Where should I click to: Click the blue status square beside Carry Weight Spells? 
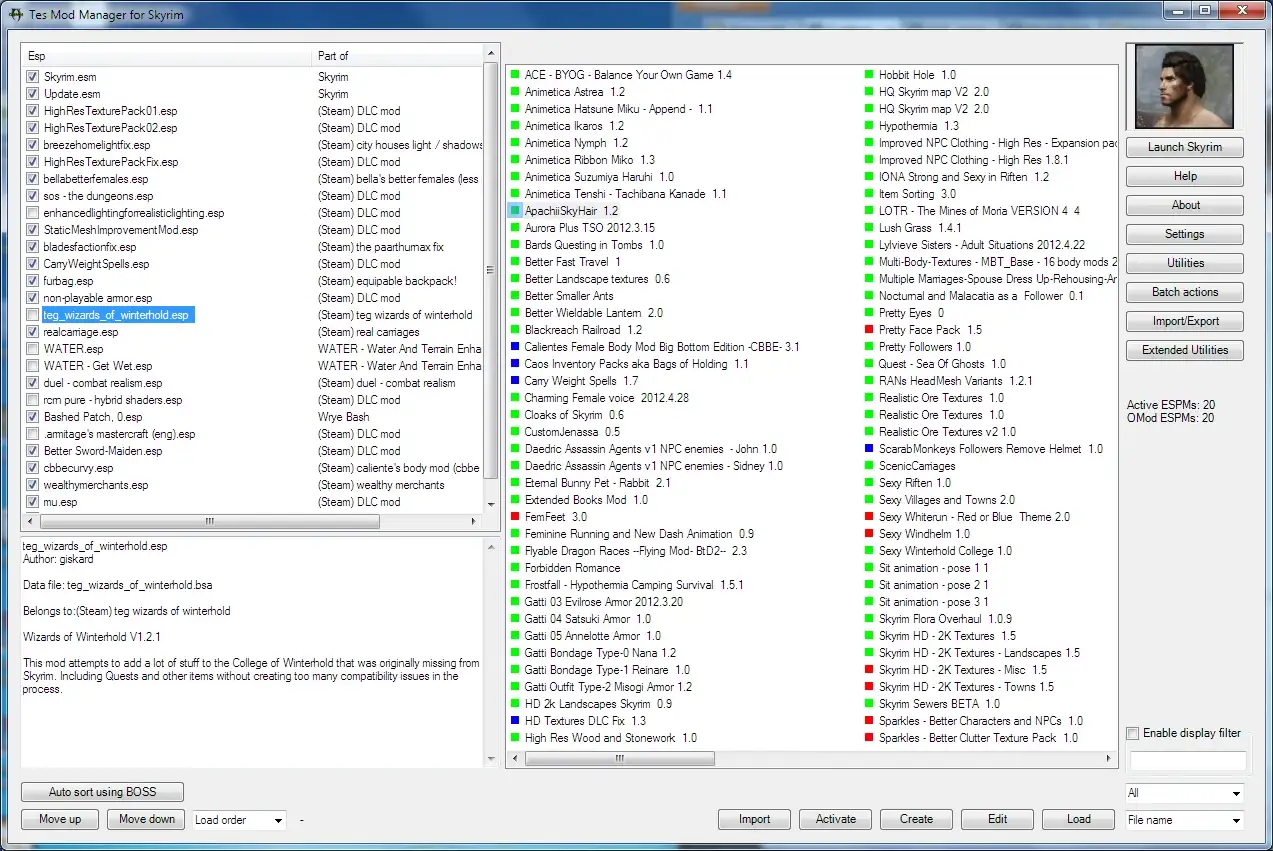click(515, 381)
